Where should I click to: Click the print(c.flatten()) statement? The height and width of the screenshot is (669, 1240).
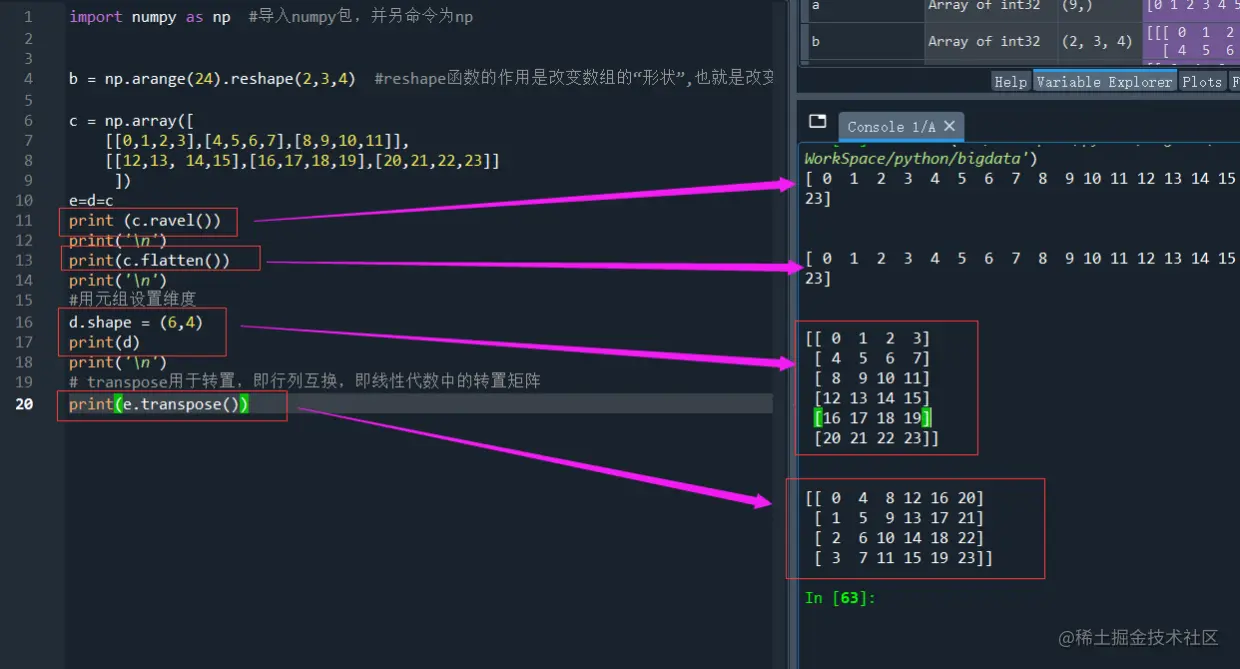click(150, 260)
